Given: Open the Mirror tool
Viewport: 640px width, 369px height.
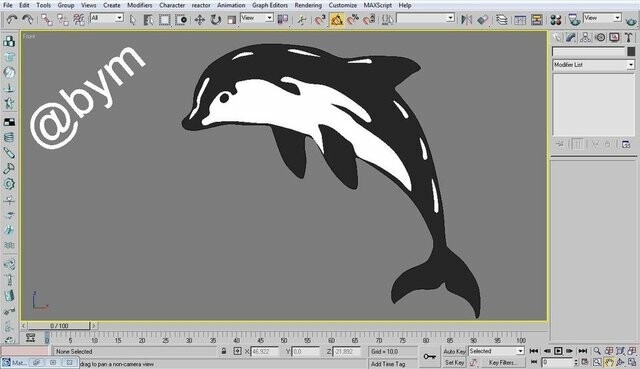Looking at the screenshot, I should [x=466, y=20].
